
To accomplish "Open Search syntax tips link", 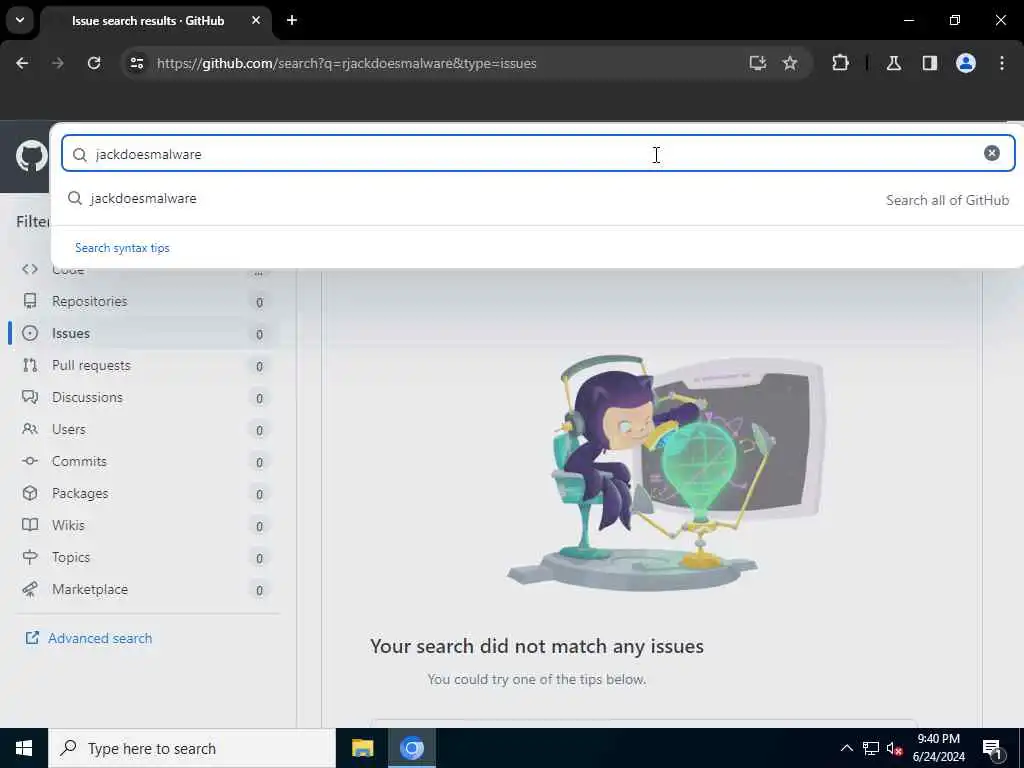I will click(122, 248).
